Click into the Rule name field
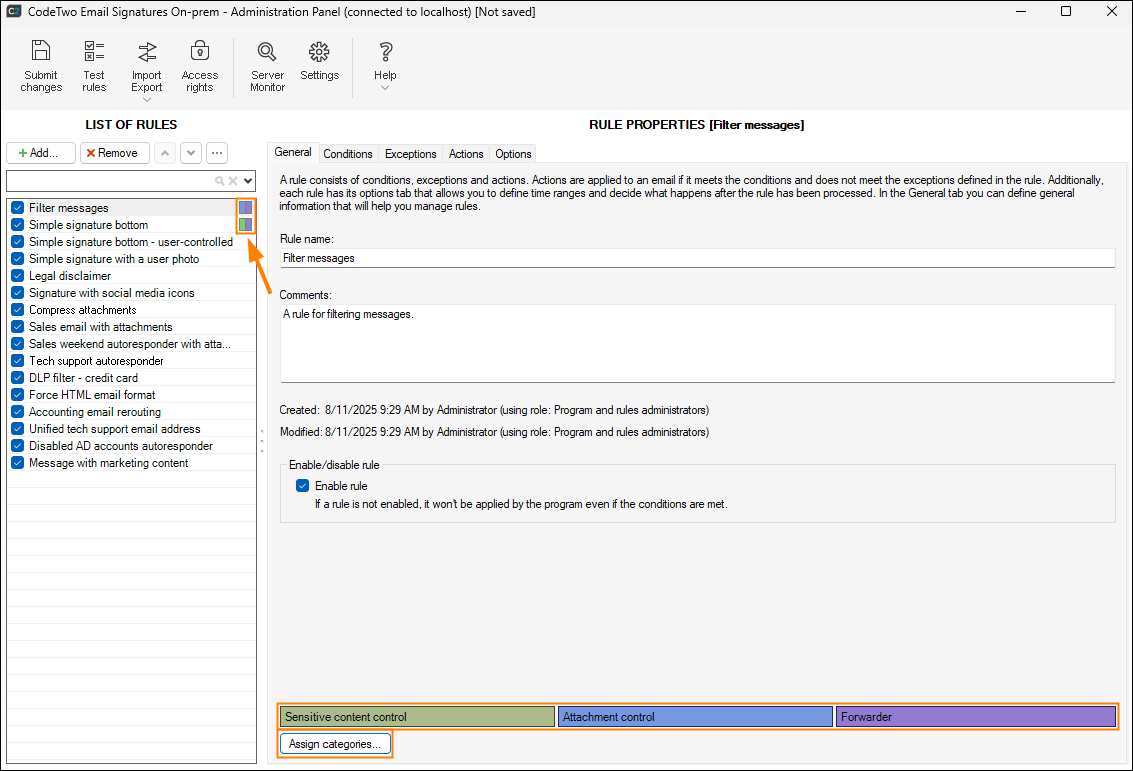The image size is (1133, 771). 696,258
